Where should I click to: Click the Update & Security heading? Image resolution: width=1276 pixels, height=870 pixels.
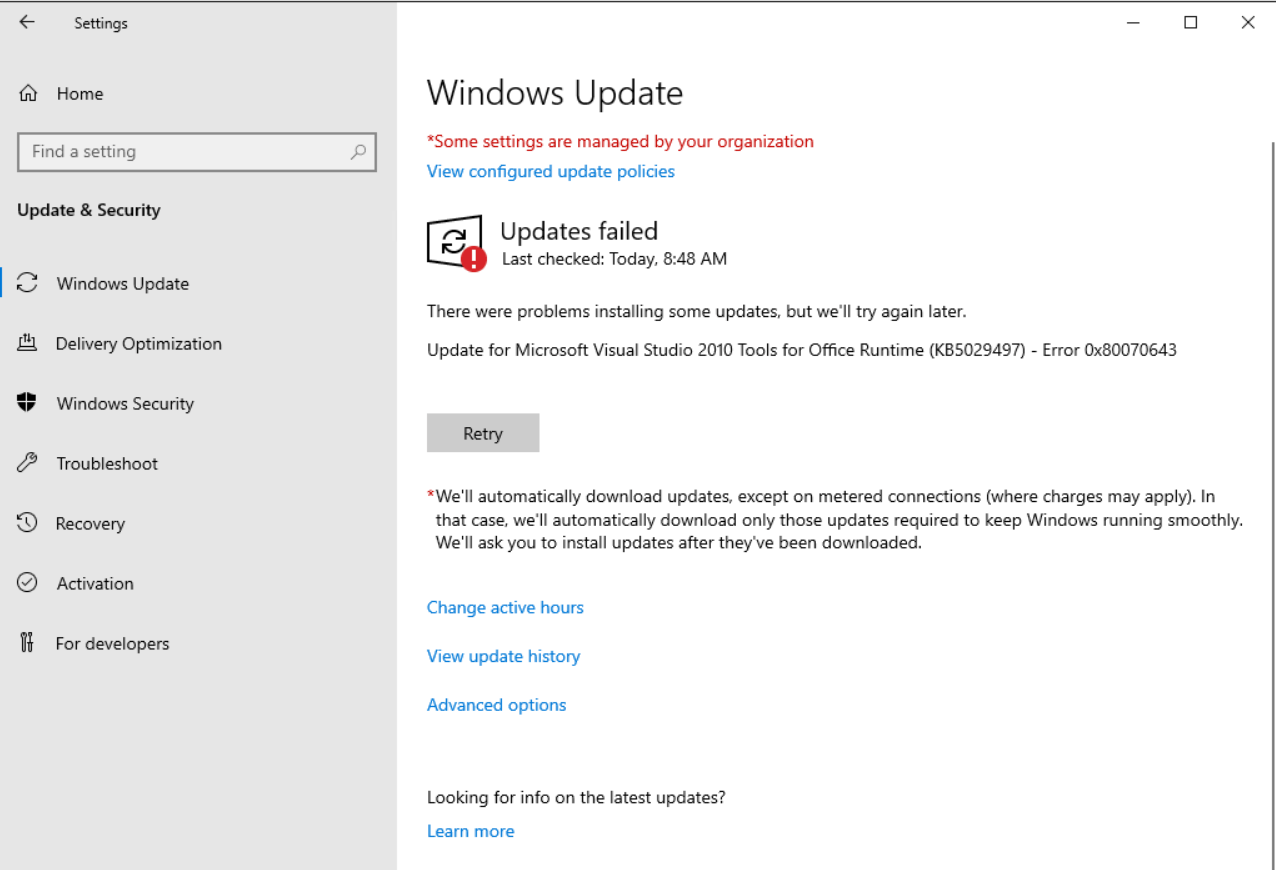tap(89, 210)
